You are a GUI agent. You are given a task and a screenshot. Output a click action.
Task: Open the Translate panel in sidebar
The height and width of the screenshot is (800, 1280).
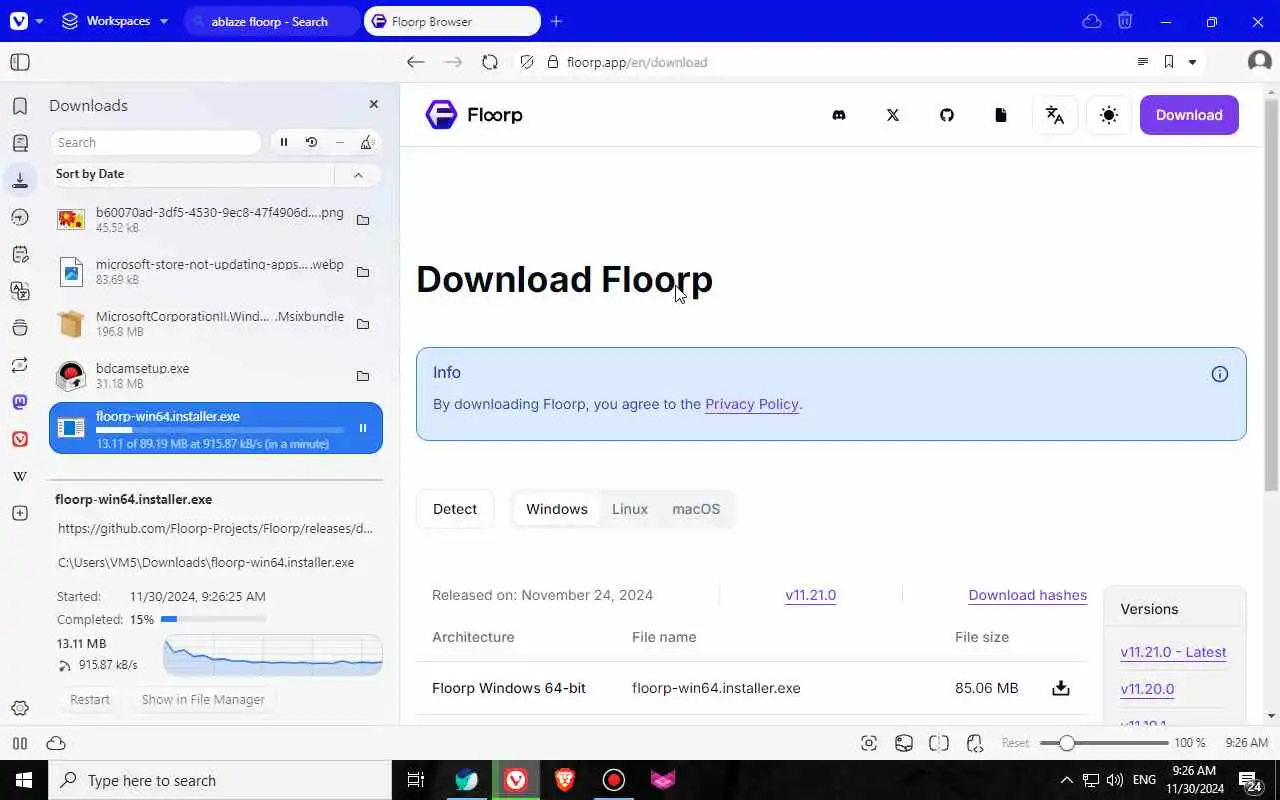point(20,291)
